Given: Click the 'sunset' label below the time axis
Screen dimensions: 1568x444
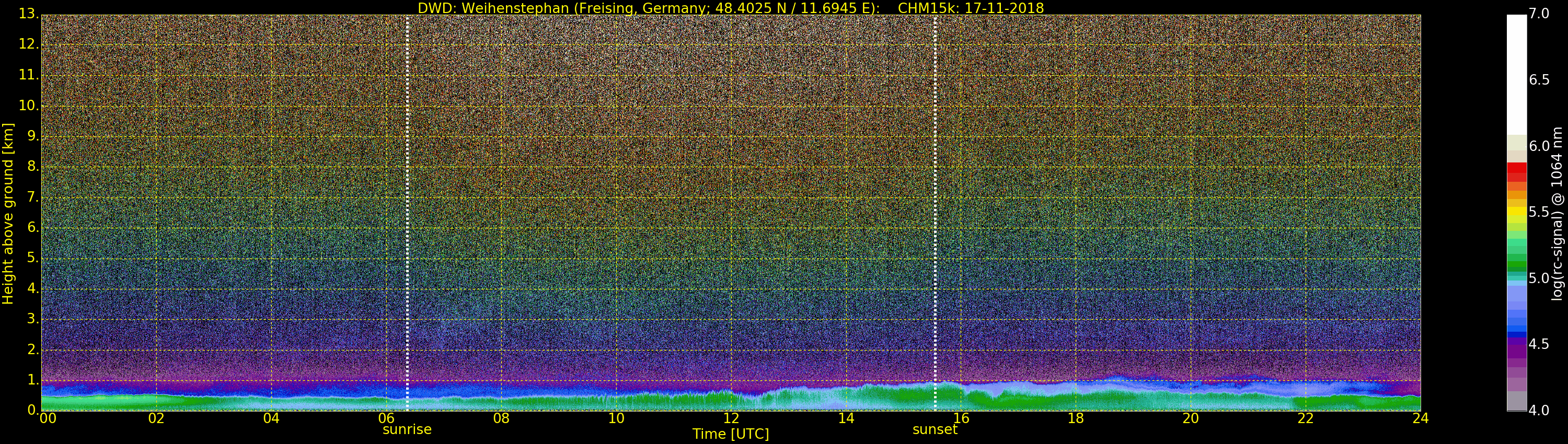Looking at the screenshot, I should (935, 429).
